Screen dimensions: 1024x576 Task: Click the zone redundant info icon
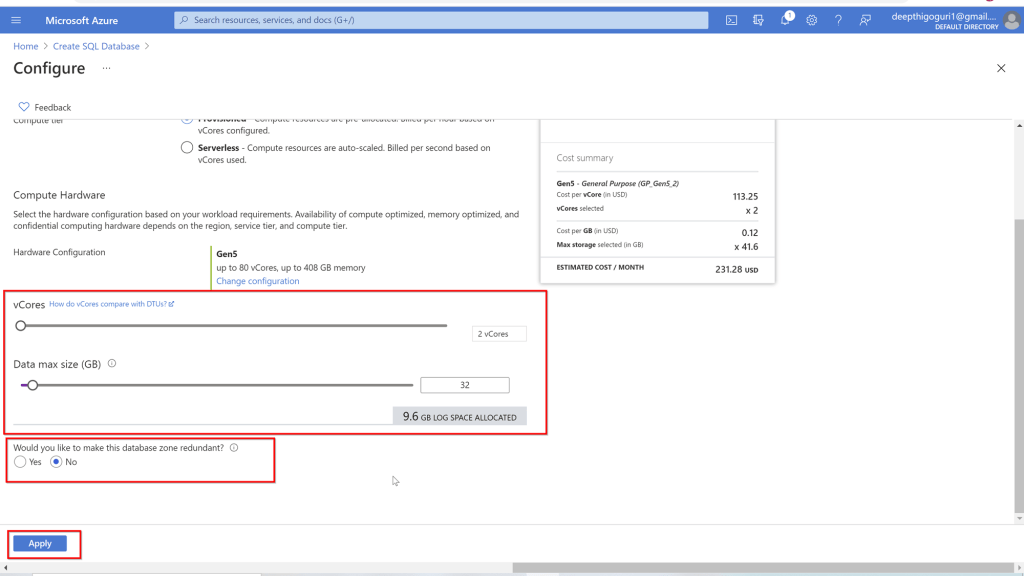(x=234, y=448)
